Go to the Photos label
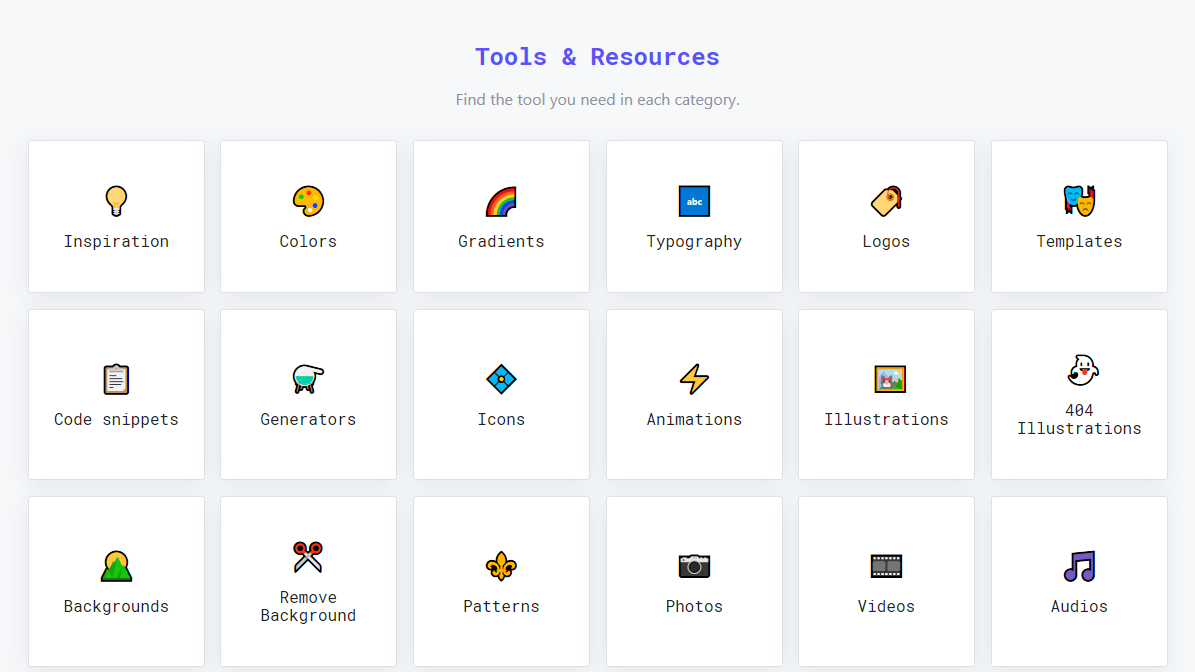This screenshot has height=672, width=1195. tap(694, 606)
